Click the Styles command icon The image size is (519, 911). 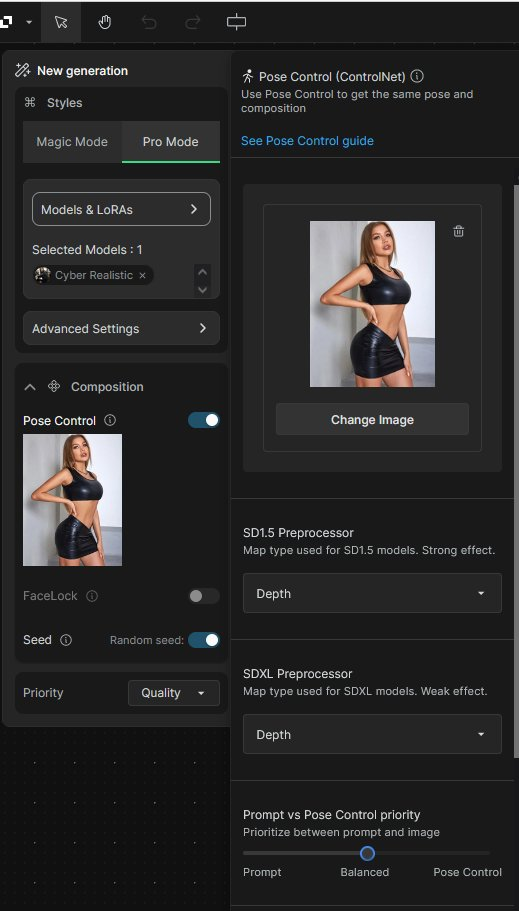pyautogui.click(x=30, y=103)
